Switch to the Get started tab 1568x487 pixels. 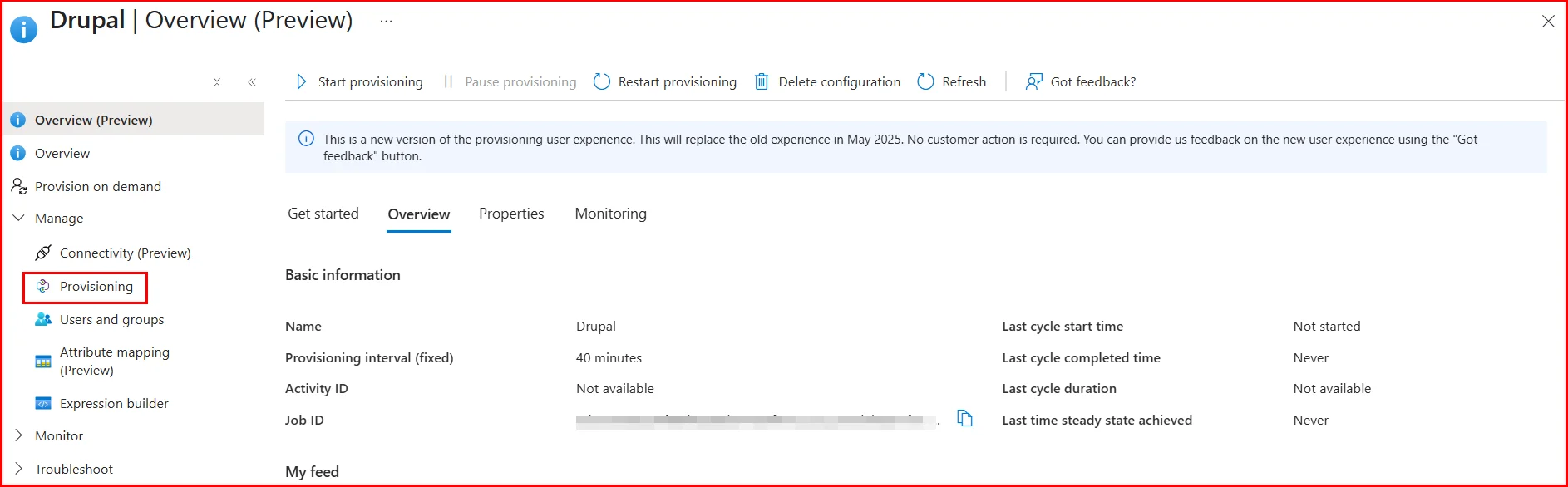323,214
